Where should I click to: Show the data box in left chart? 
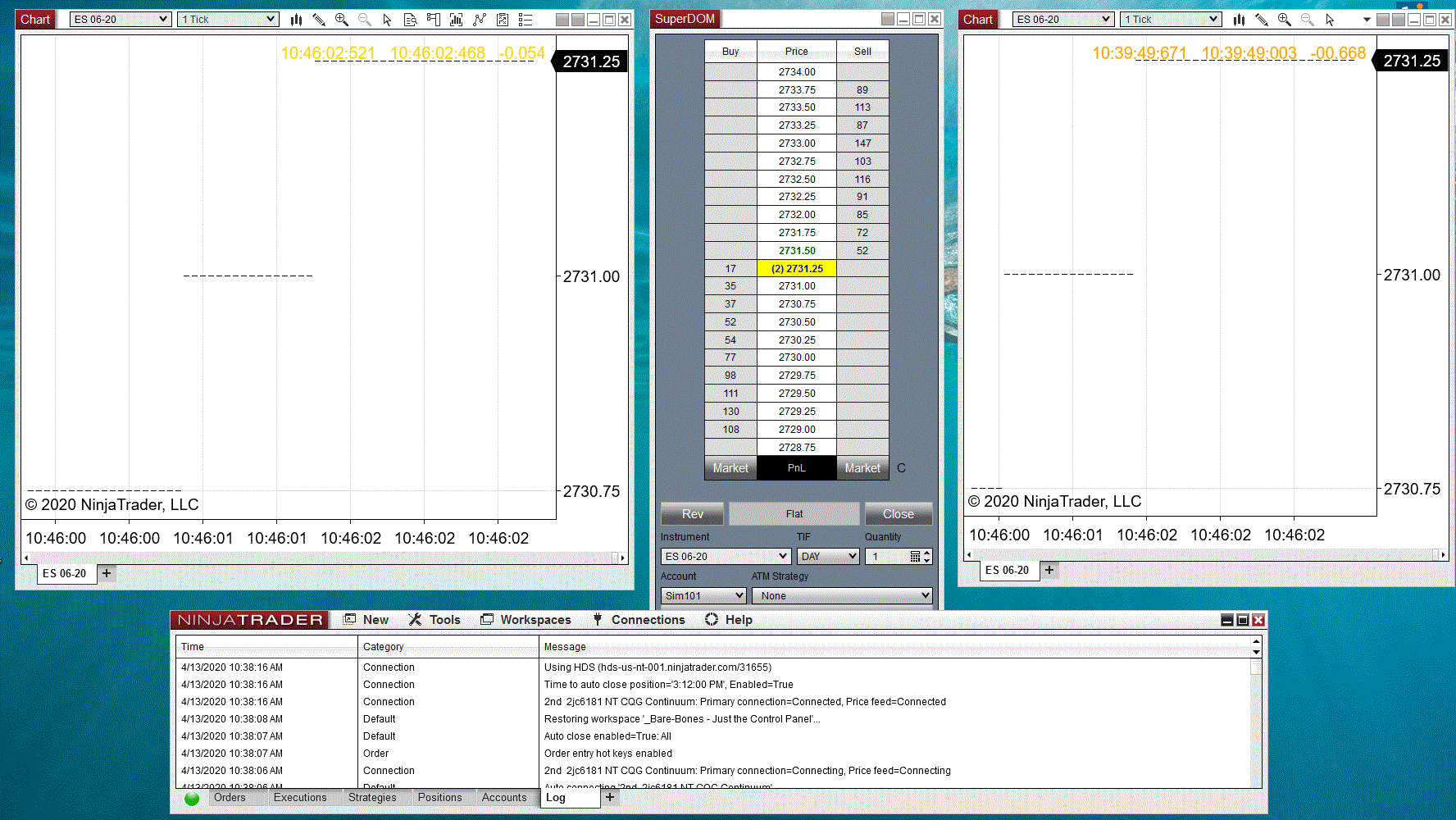pyautogui.click(x=411, y=20)
